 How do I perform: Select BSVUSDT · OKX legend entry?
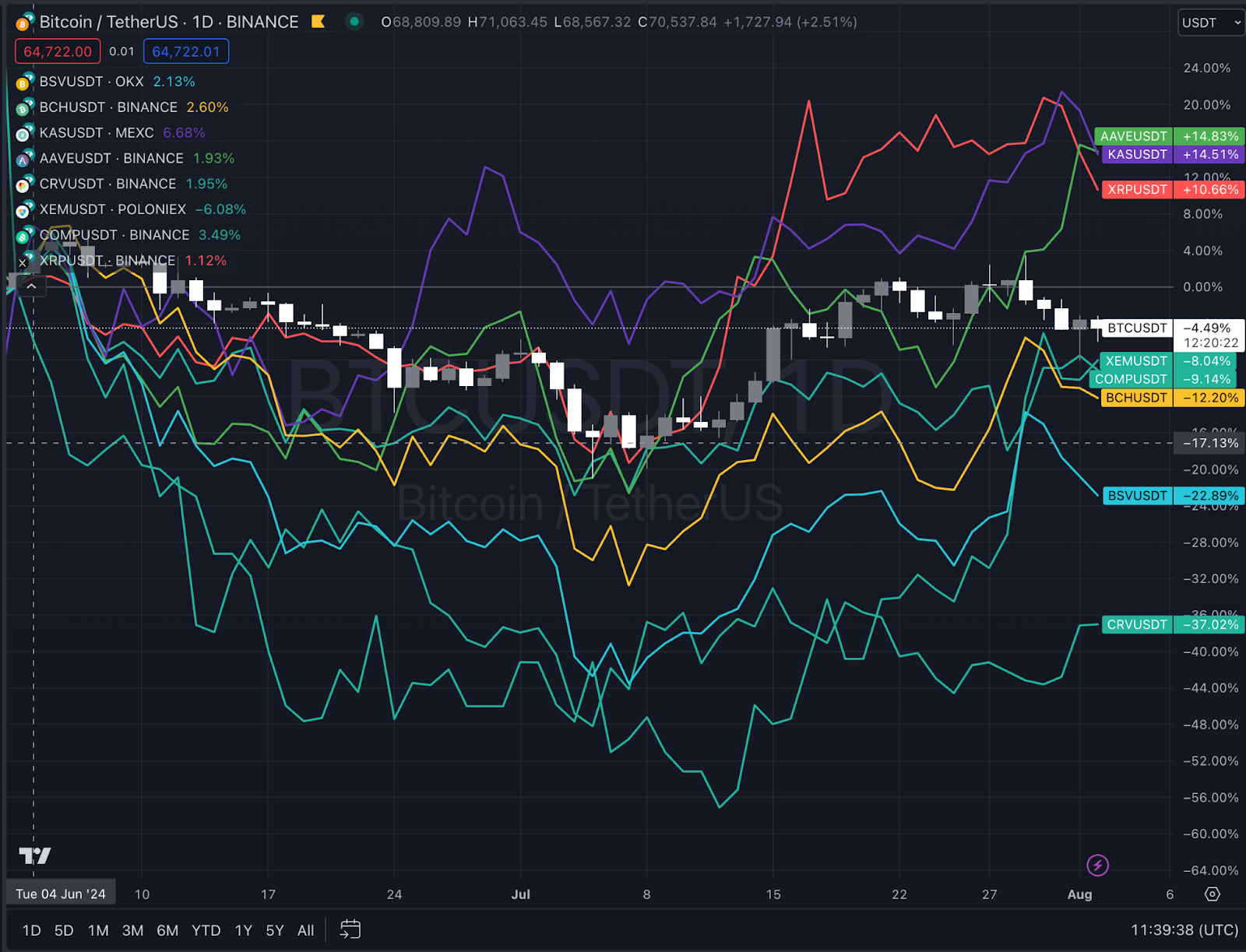92,82
